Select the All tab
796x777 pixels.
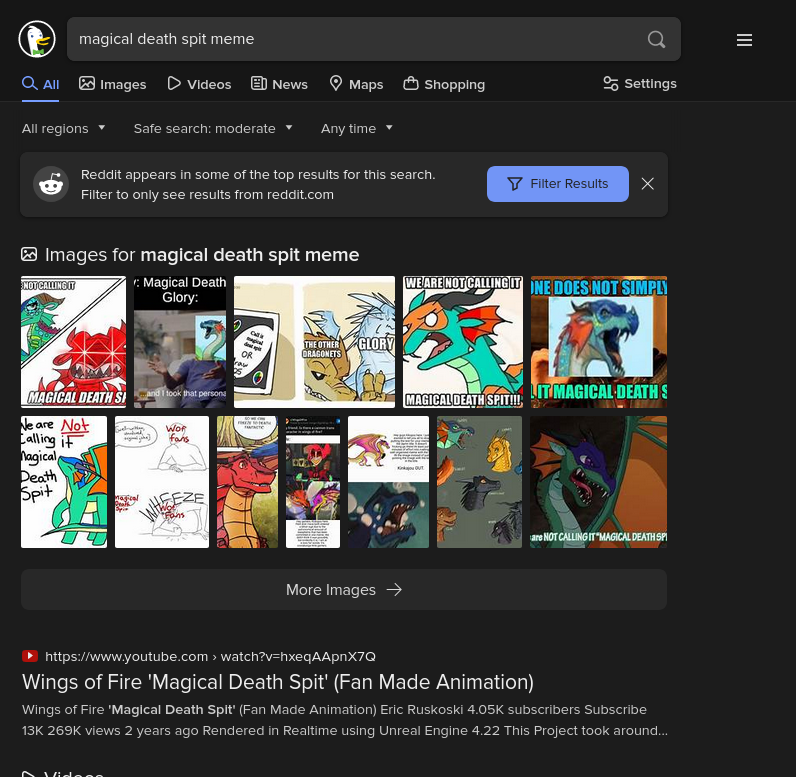coord(41,84)
